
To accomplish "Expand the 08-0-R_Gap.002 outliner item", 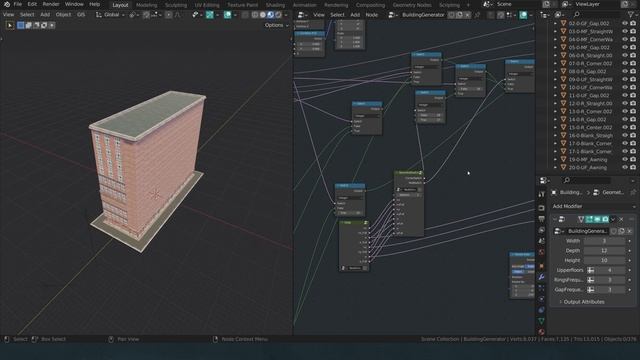I will (555, 71).
